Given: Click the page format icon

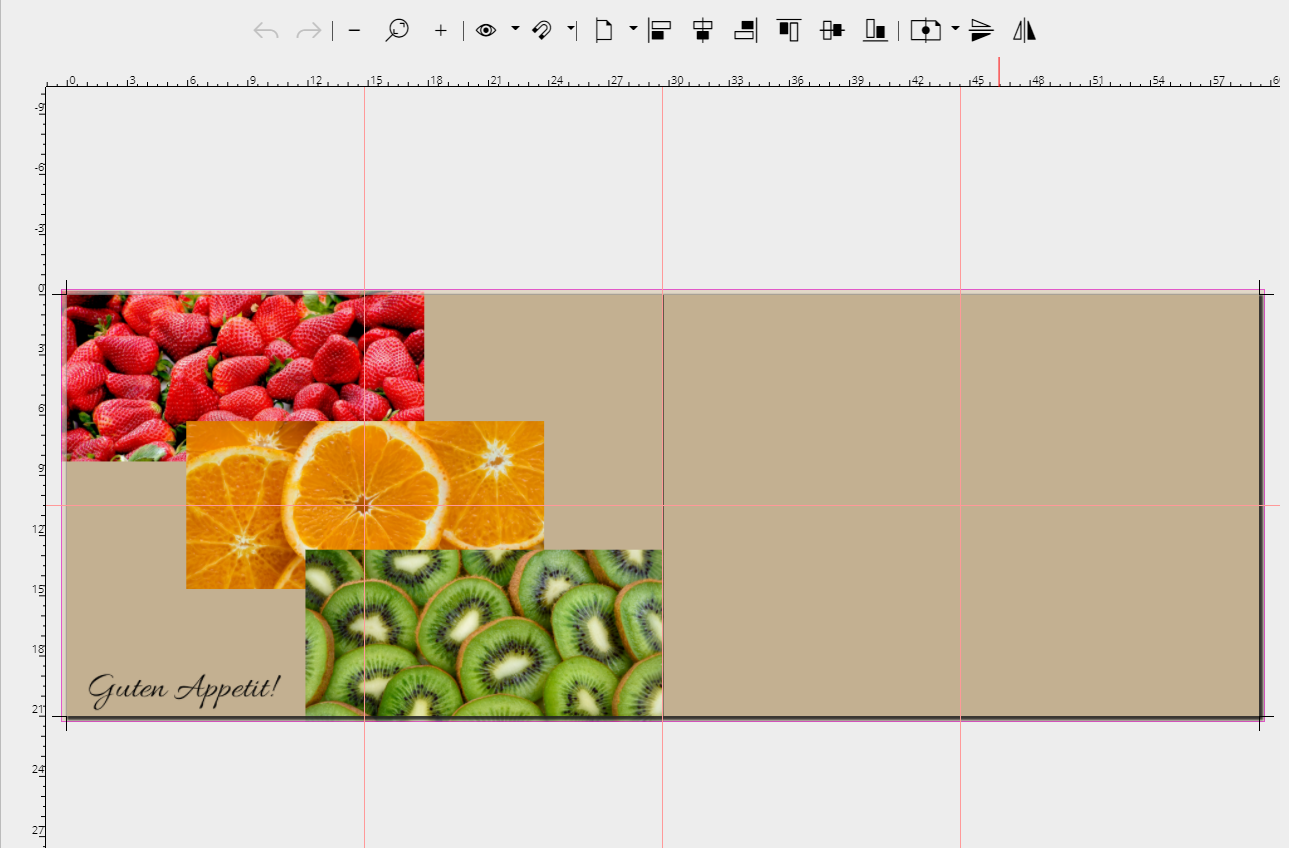Looking at the screenshot, I should (604, 31).
